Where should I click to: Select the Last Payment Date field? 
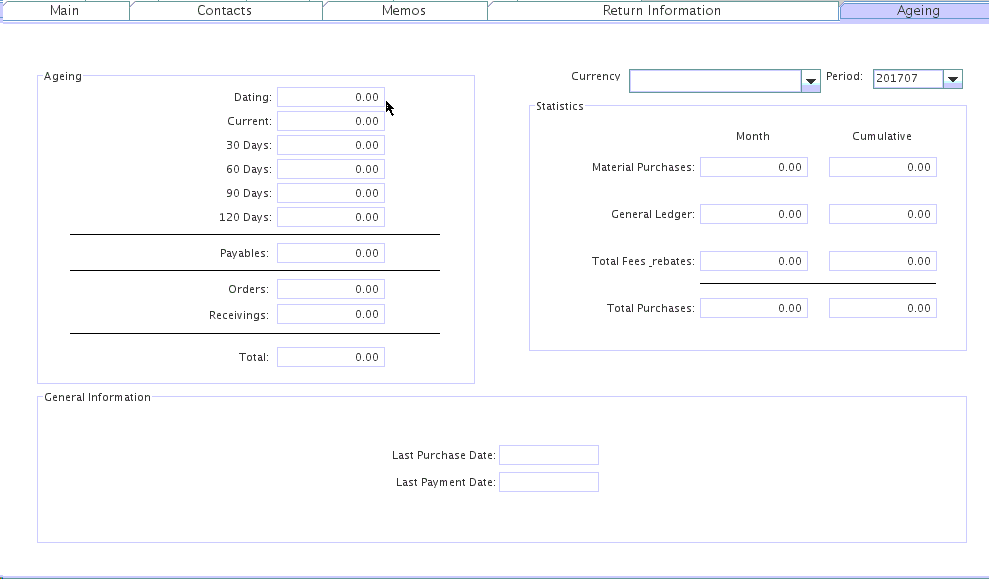click(x=548, y=482)
